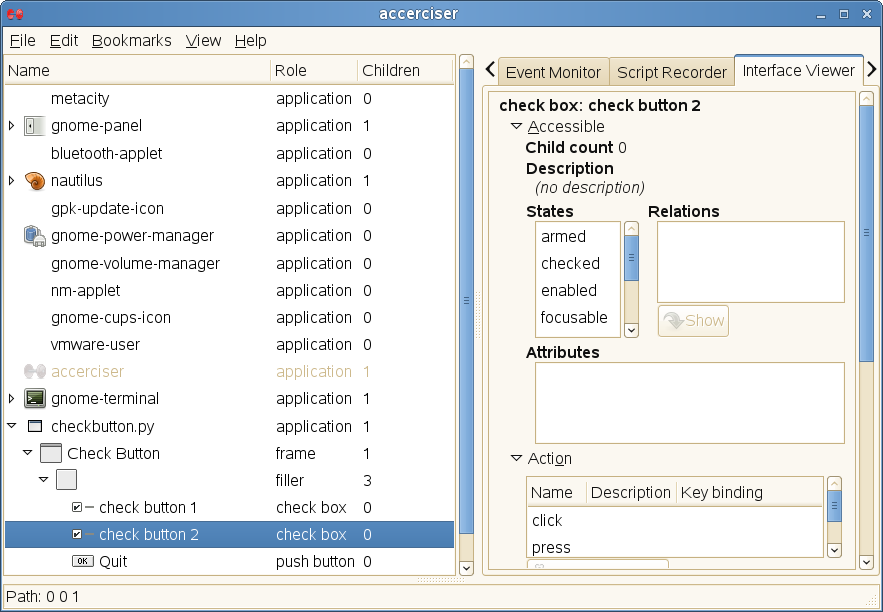Image resolution: width=883 pixels, height=612 pixels.
Task: Select the gnome-volume-manager row
Action: pos(229,263)
